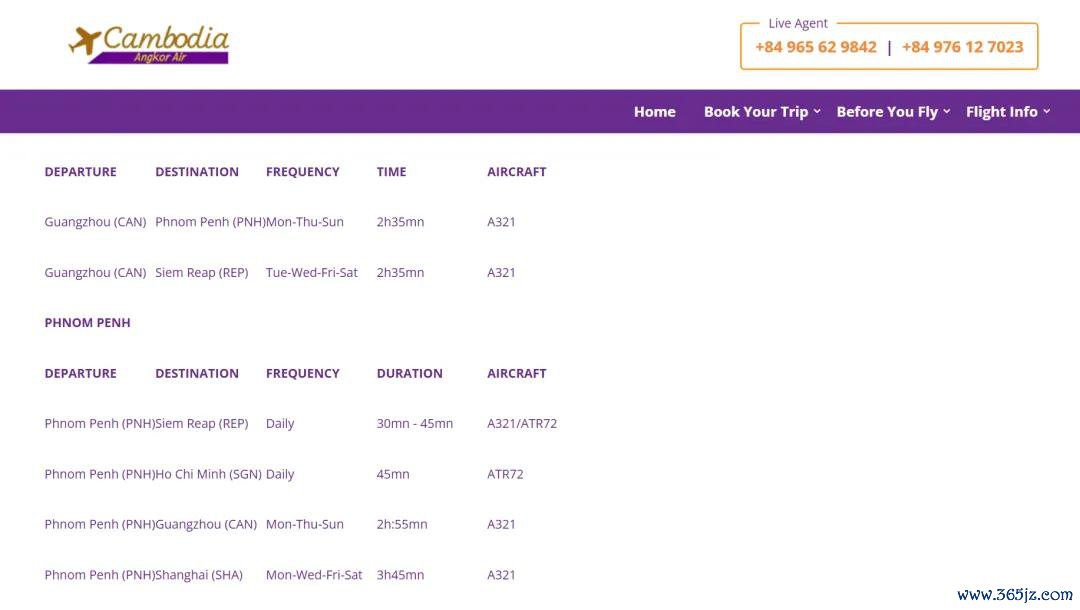The height and width of the screenshot is (610, 1080).
Task: Open the Flight Info dropdown
Action: click(1007, 112)
